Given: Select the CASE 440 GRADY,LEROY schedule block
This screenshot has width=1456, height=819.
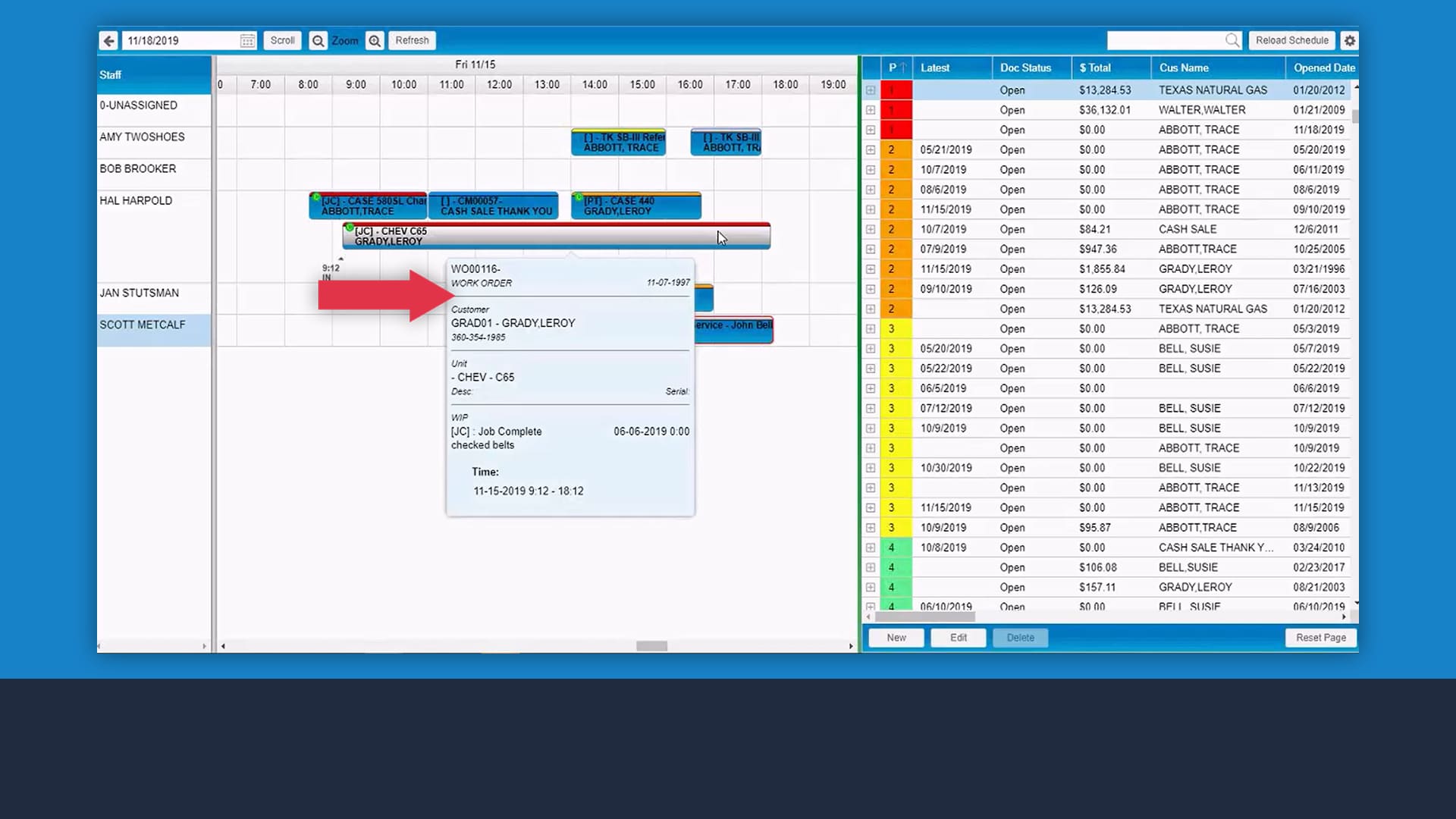Looking at the screenshot, I should click(635, 206).
